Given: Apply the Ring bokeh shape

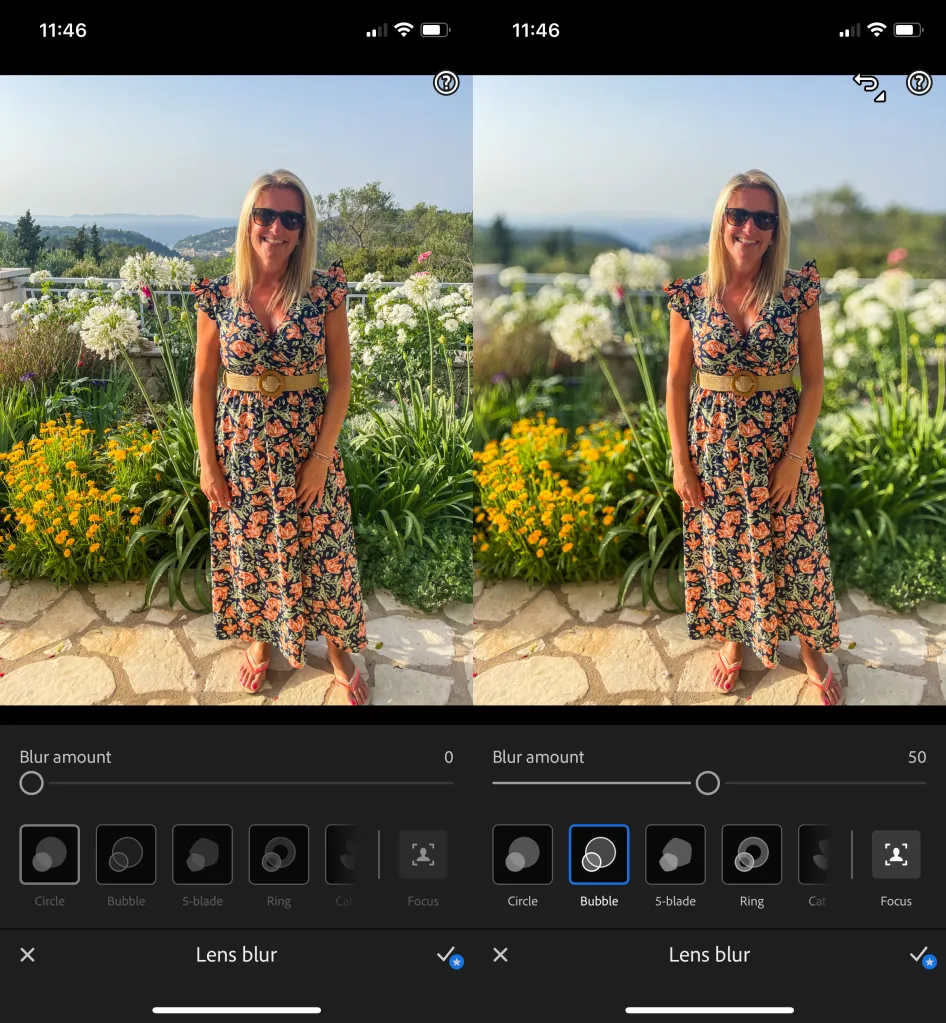Looking at the screenshot, I should point(278,855).
